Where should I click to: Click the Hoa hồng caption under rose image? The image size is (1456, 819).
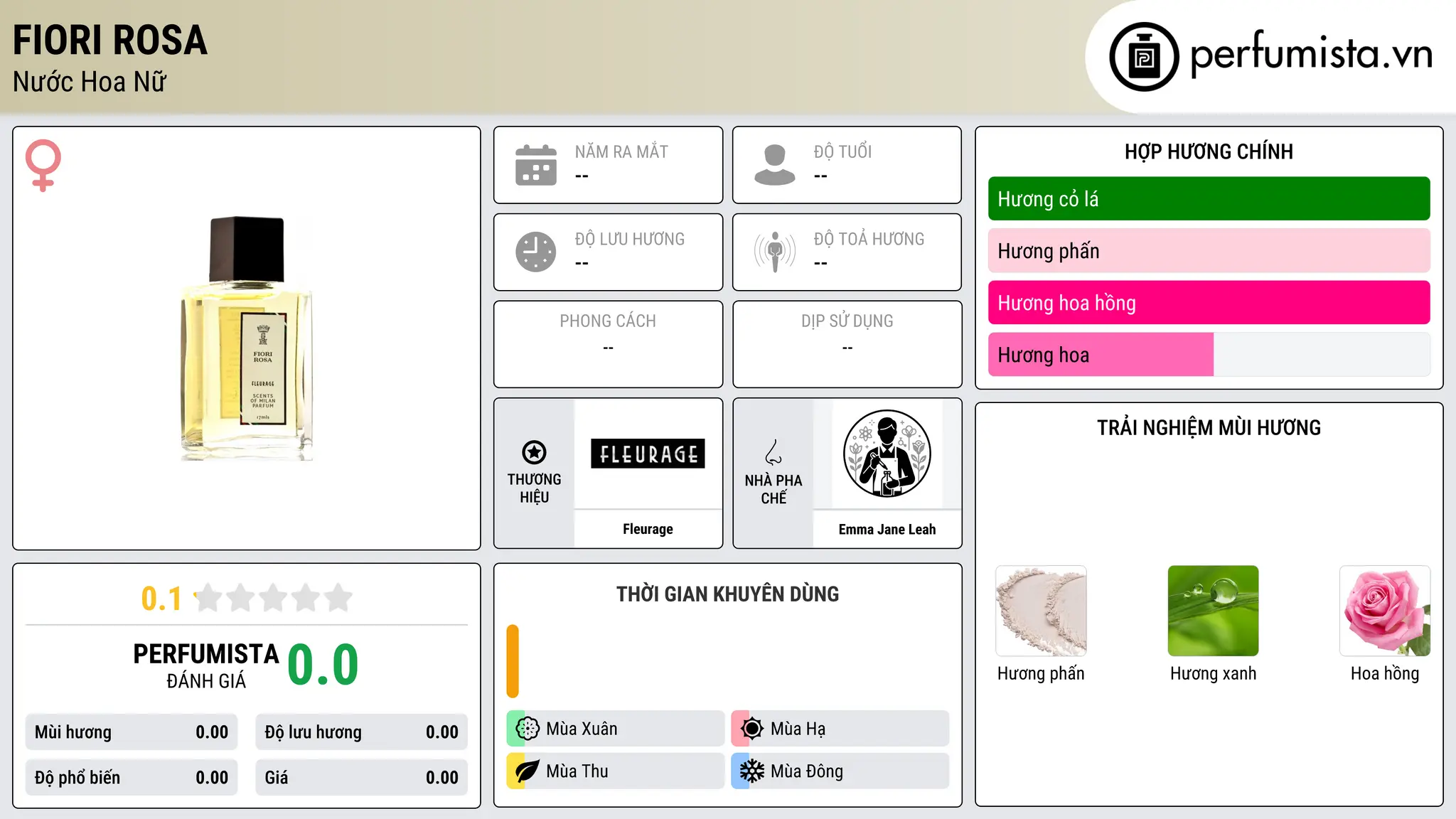click(1385, 673)
